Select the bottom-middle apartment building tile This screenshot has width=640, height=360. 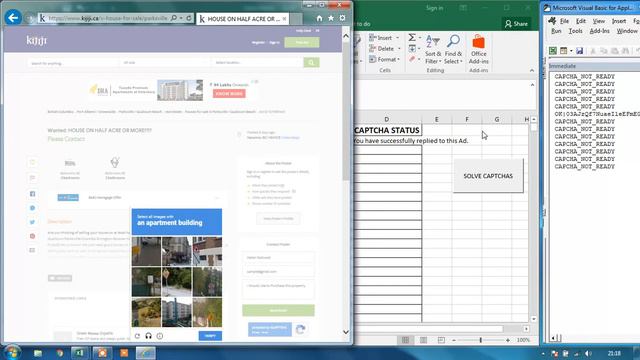tap(177, 312)
